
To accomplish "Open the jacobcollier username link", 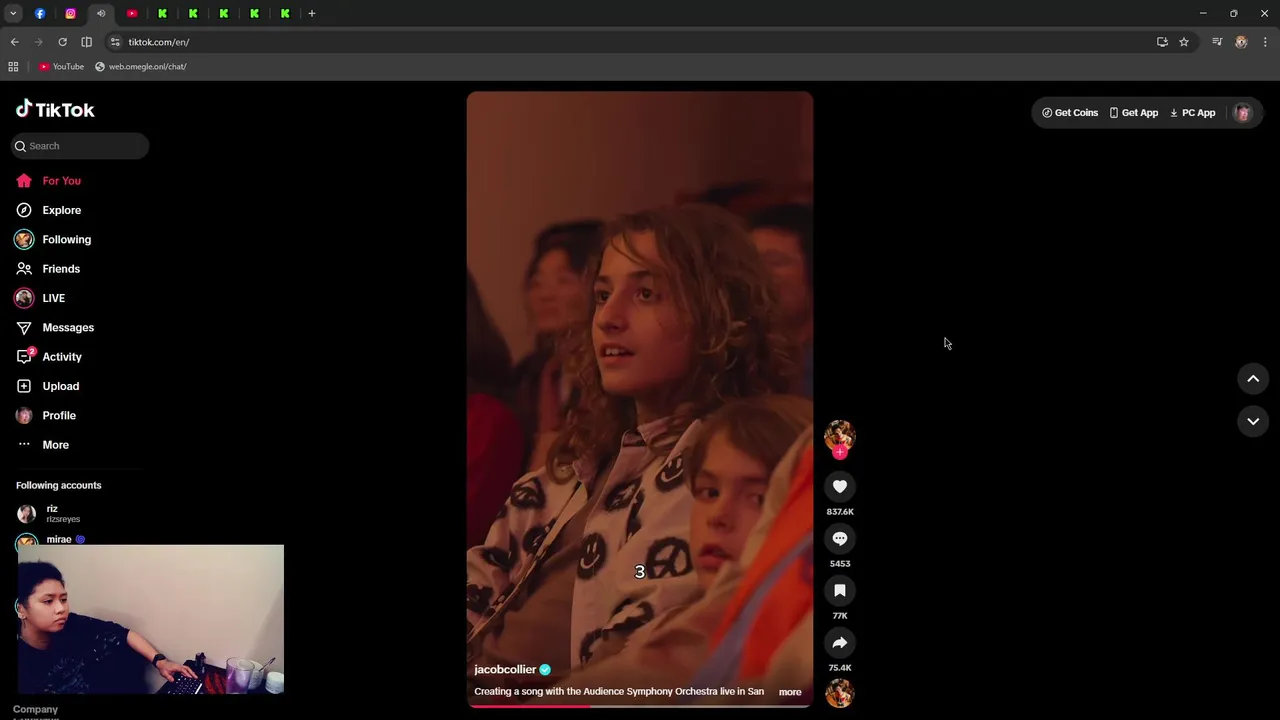I will [x=505, y=670].
